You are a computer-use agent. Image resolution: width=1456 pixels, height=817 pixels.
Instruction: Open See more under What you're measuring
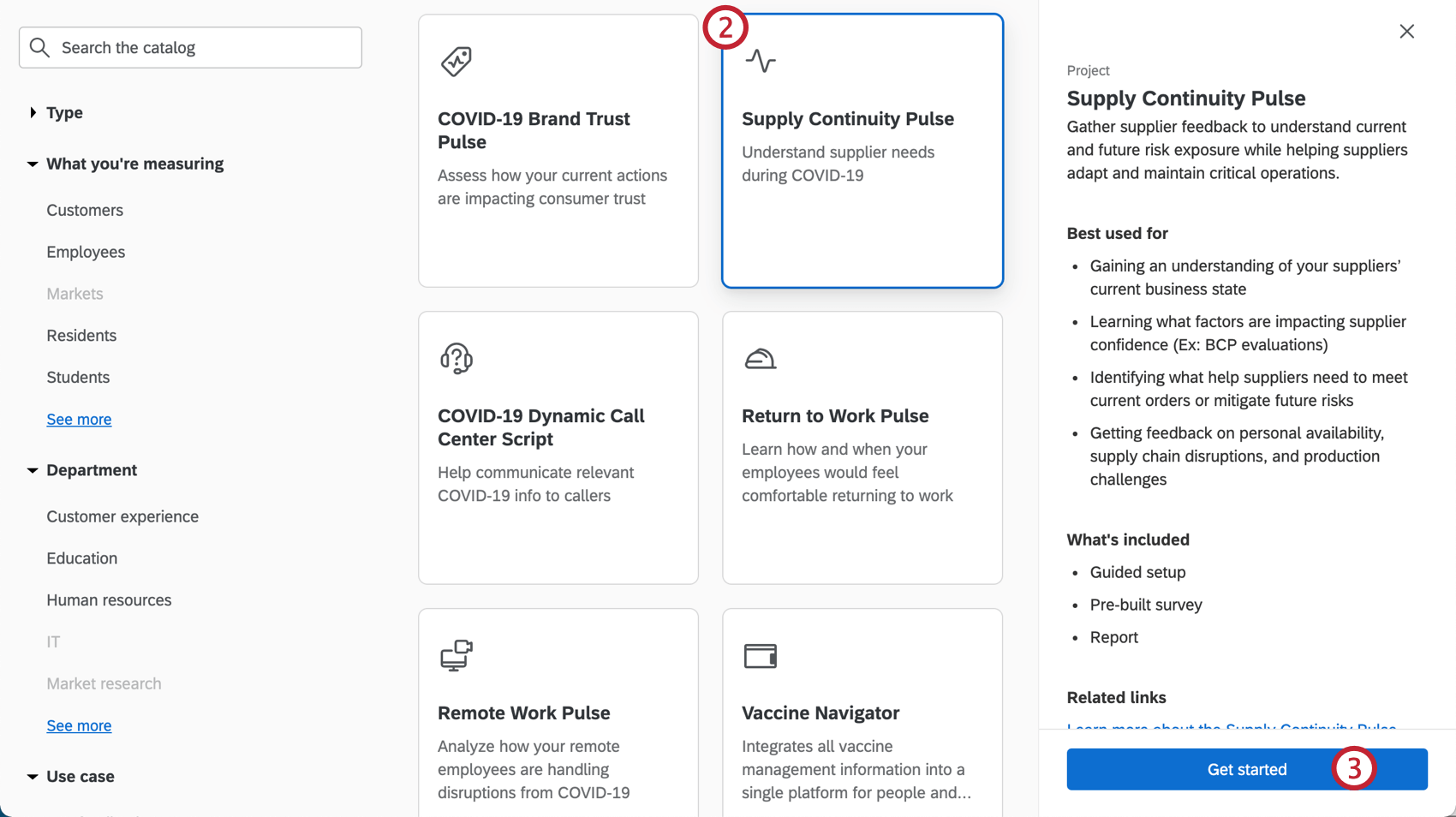pyautogui.click(x=79, y=419)
